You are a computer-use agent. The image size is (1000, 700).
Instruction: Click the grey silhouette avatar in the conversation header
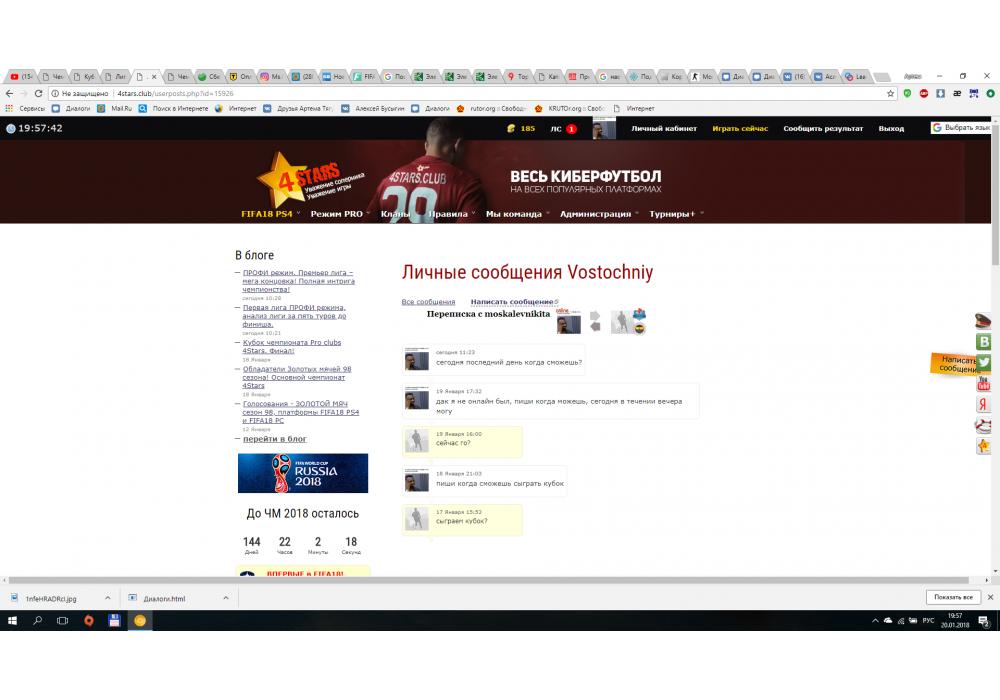tap(621, 322)
